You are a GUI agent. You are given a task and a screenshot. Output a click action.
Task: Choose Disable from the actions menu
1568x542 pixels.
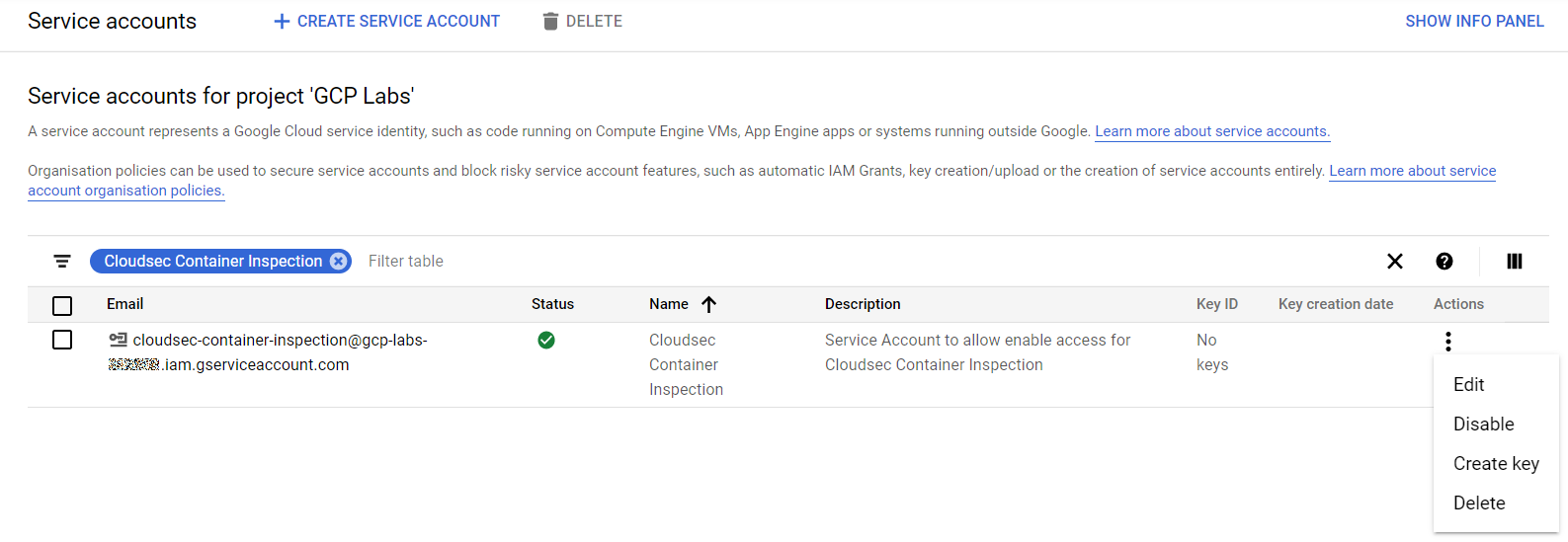(1483, 425)
